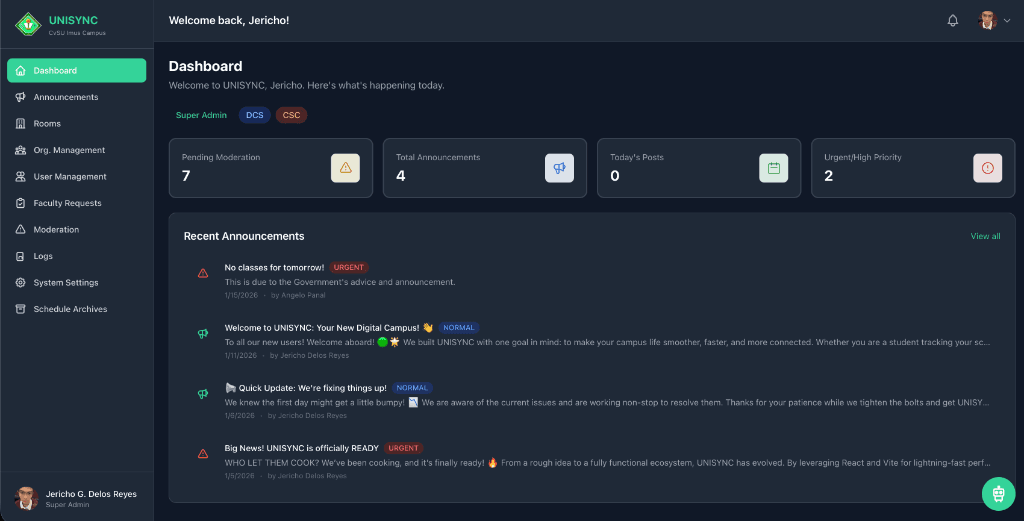Screen dimensions: 1024x521
Task: Open the Schedule Archives menu label
Action: 71,309
